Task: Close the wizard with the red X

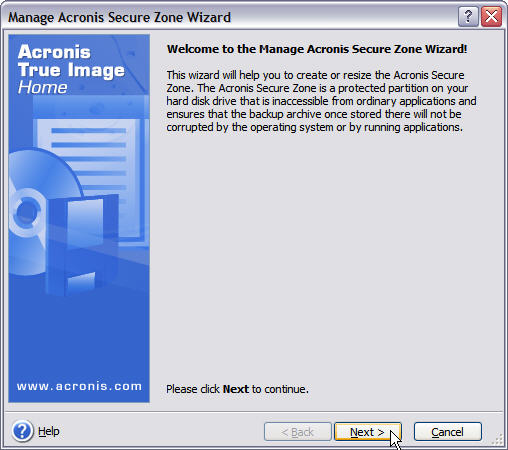Action: pos(491,17)
